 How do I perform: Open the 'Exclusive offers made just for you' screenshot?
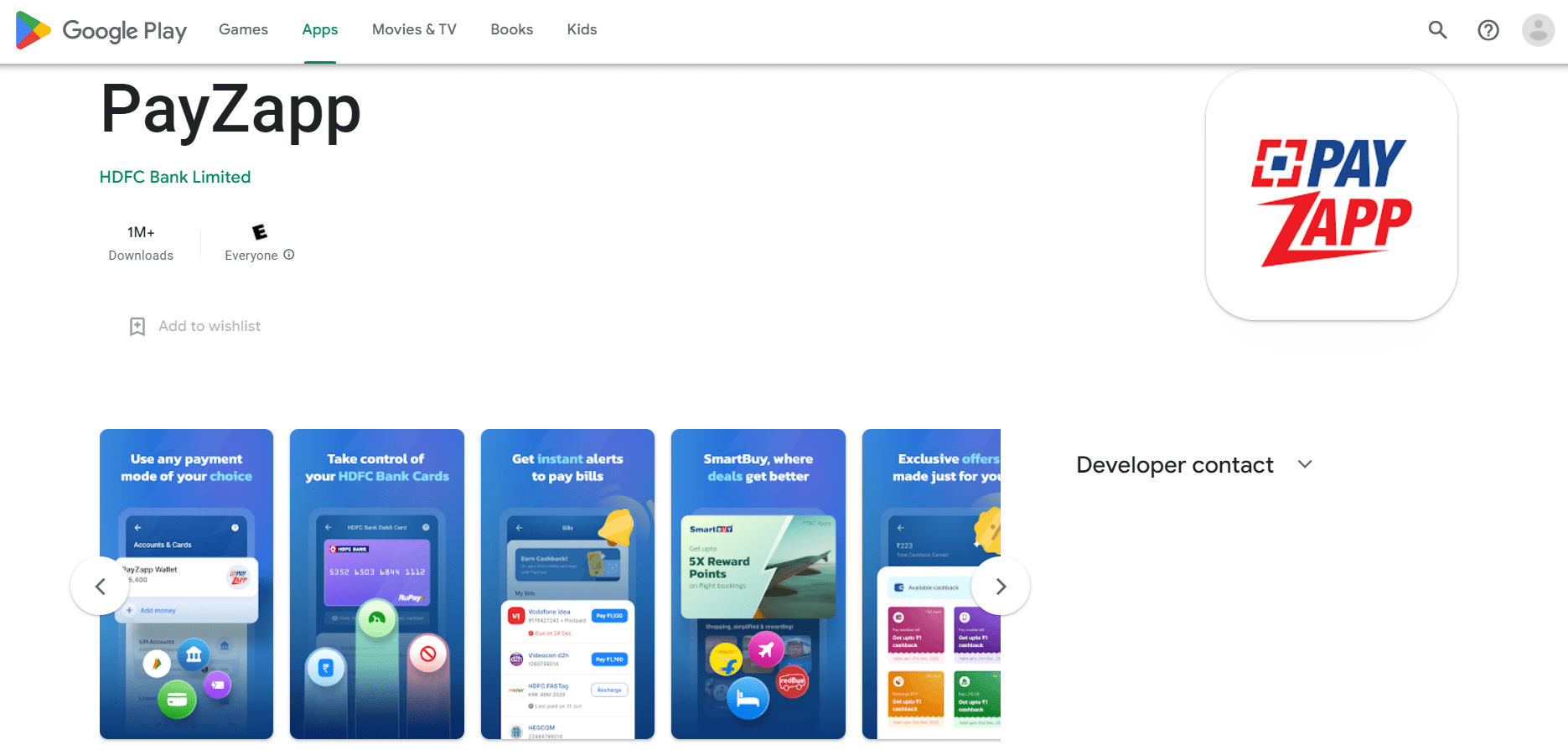(931, 584)
